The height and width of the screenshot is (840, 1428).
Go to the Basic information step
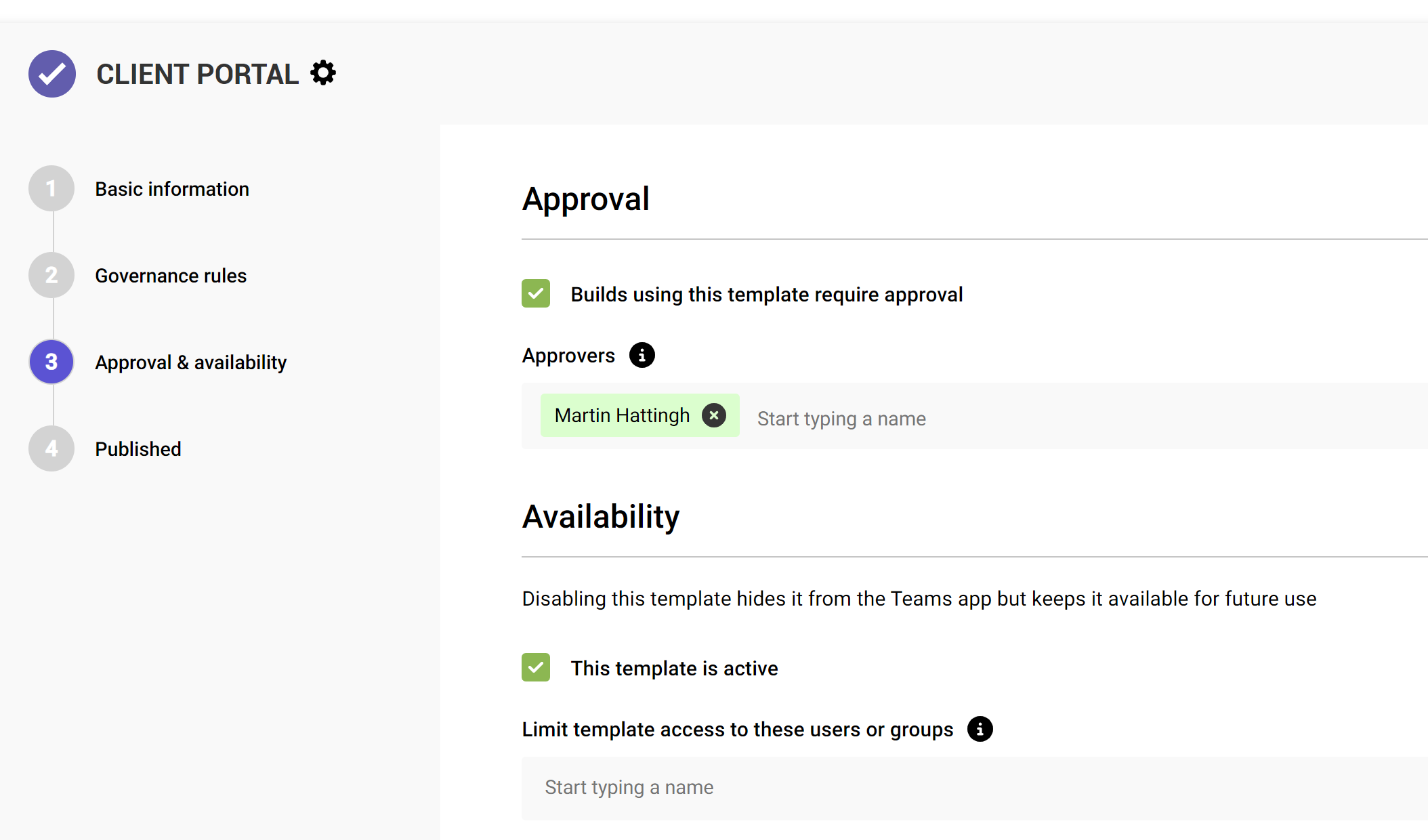click(172, 189)
